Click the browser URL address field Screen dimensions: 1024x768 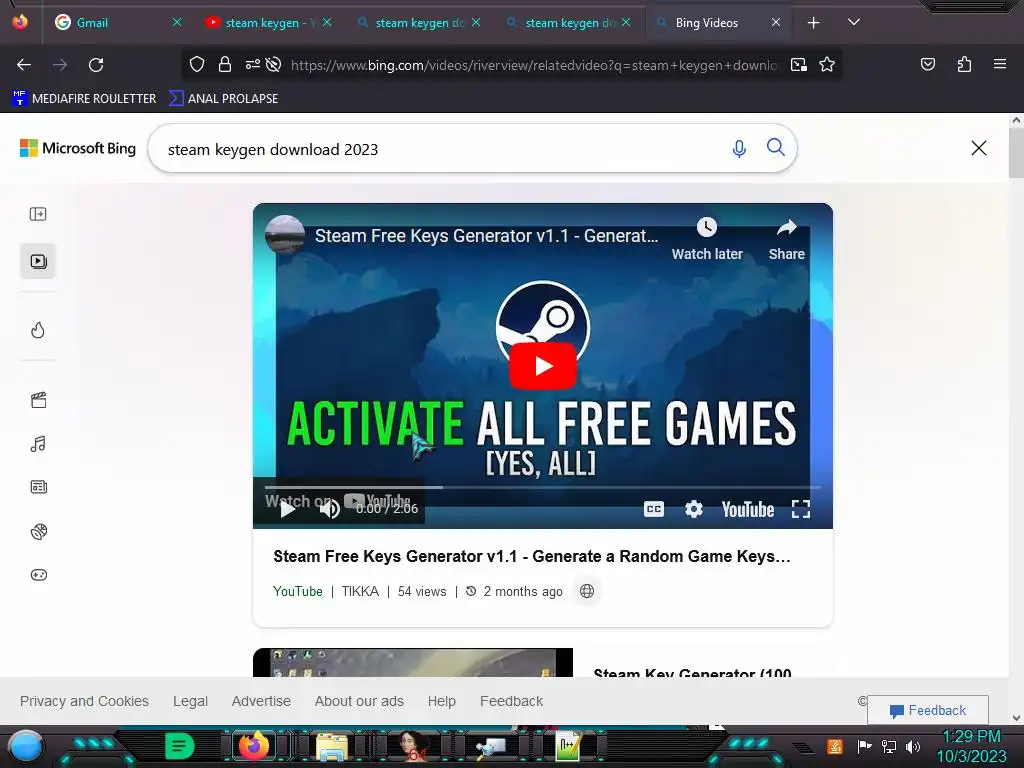(536, 65)
